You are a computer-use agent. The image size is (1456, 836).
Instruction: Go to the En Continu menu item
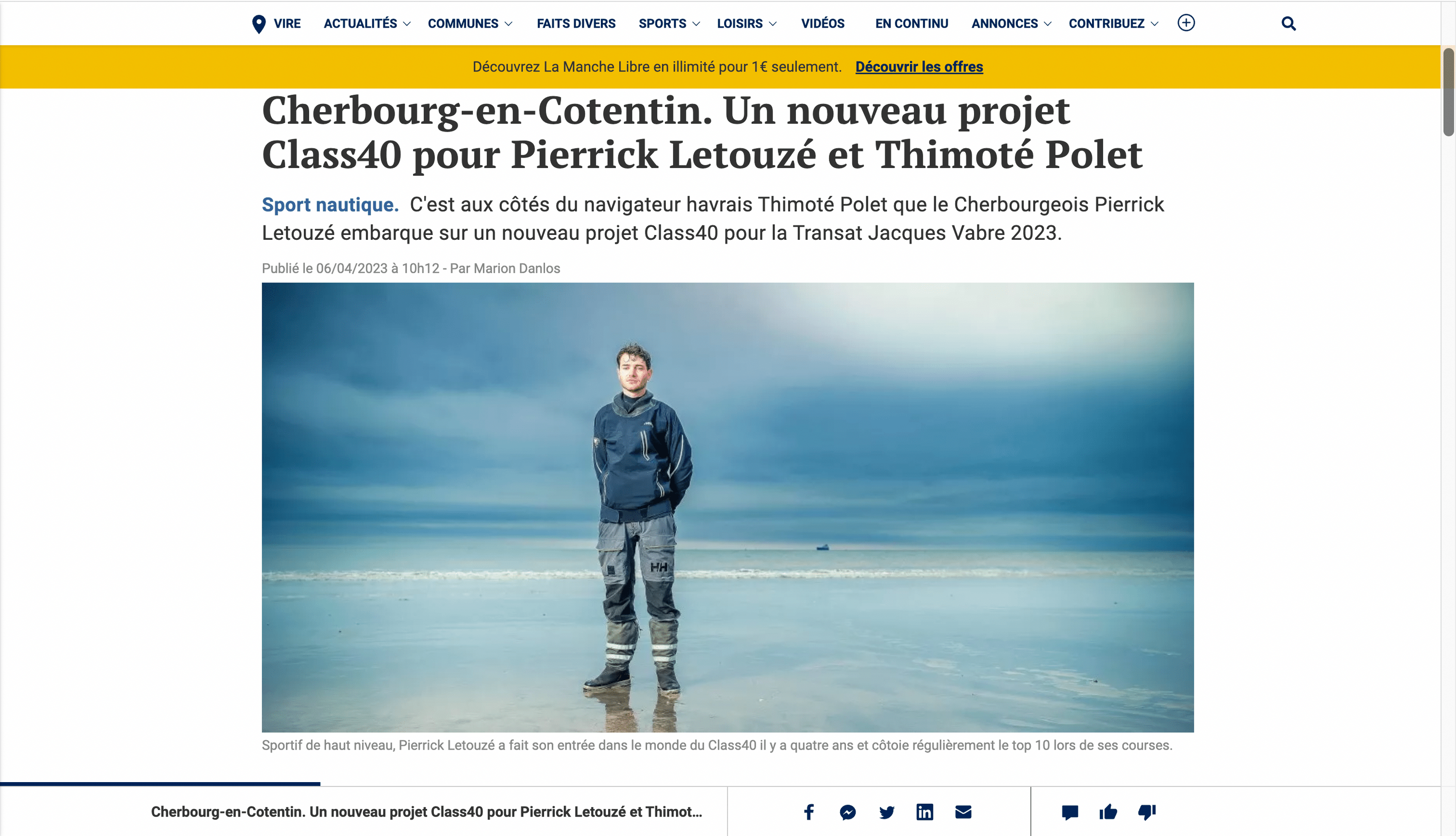point(911,23)
